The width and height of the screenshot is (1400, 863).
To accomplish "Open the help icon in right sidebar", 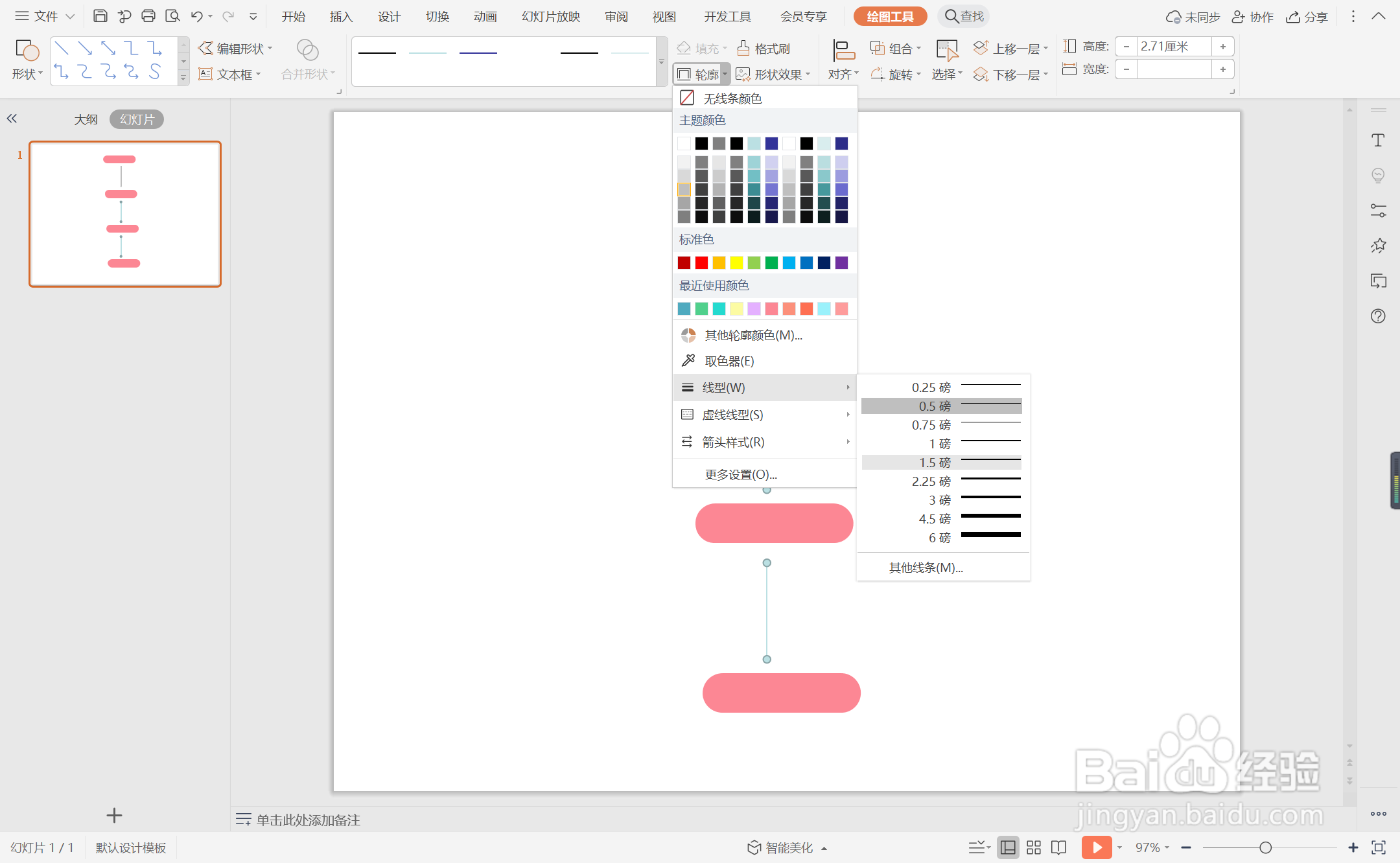I will tap(1378, 316).
